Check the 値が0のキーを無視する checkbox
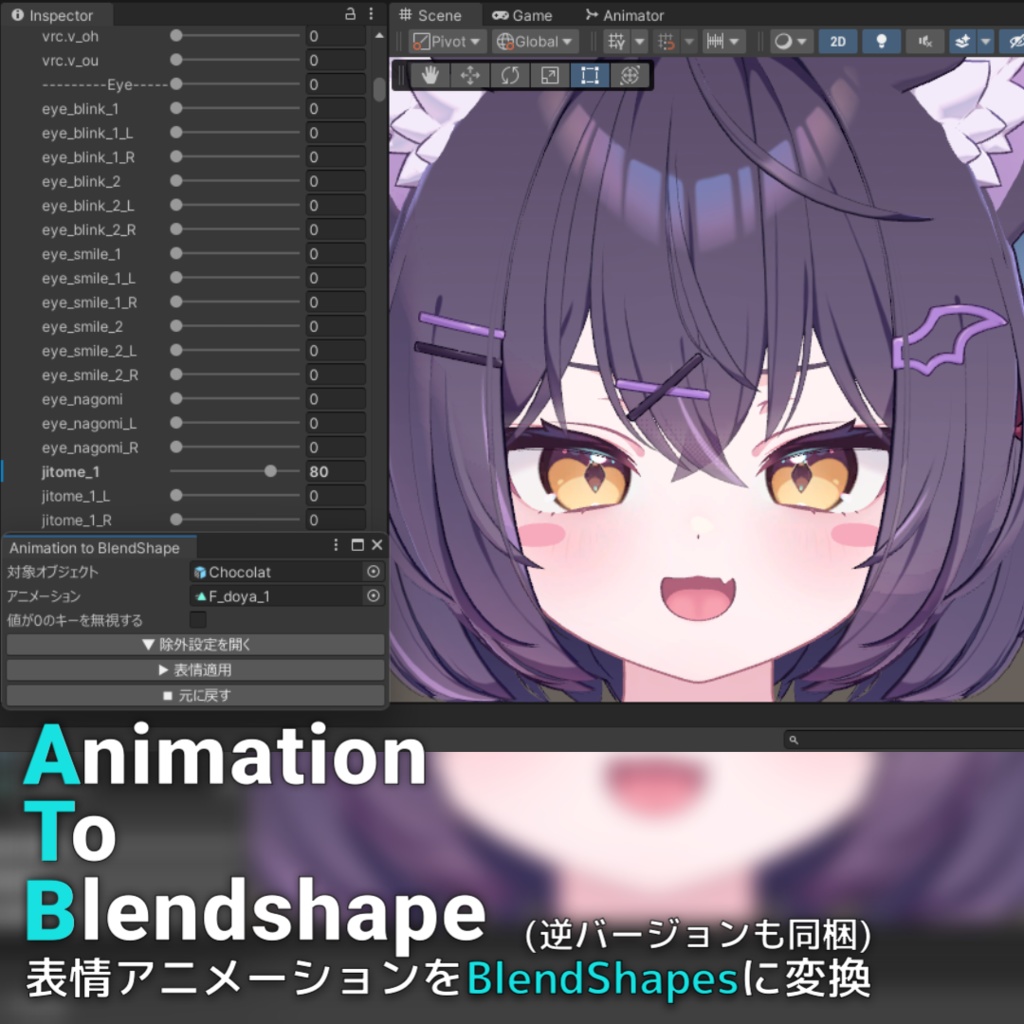This screenshot has width=1024, height=1024. [197, 619]
